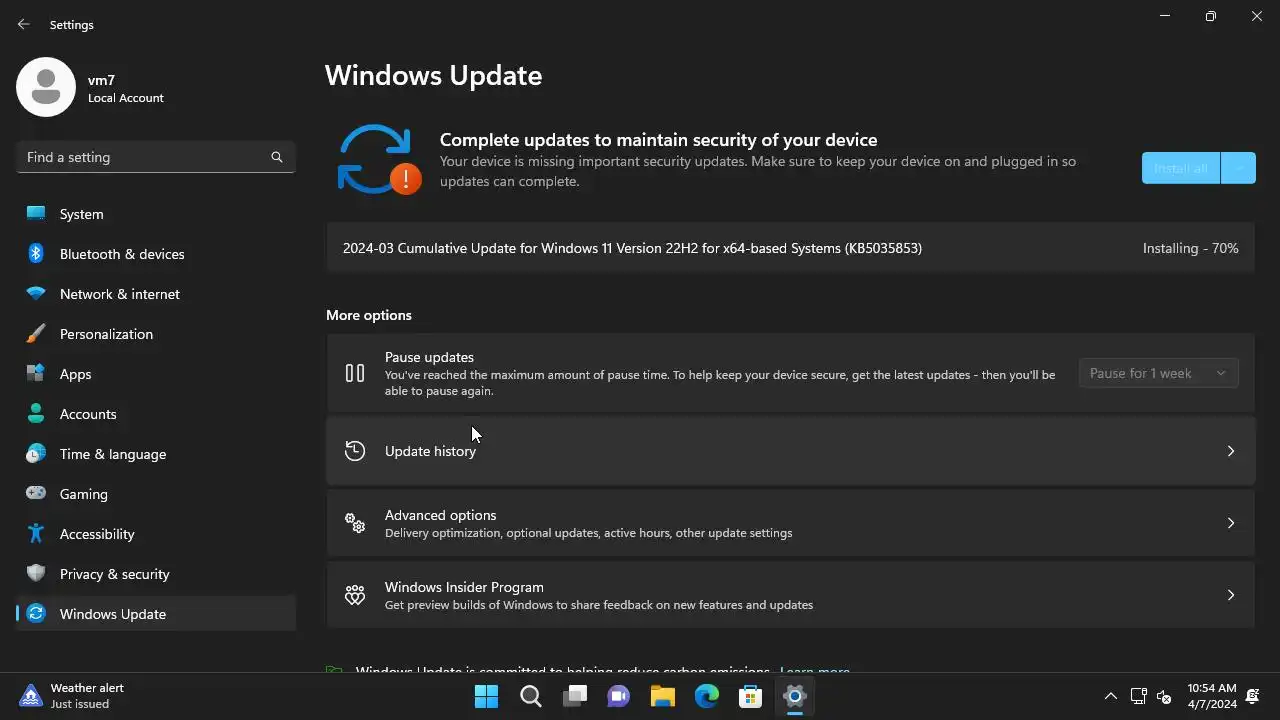The height and width of the screenshot is (720, 1280).
Task: Go to Bluetooth & devices
Action: (x=156, y=254)
